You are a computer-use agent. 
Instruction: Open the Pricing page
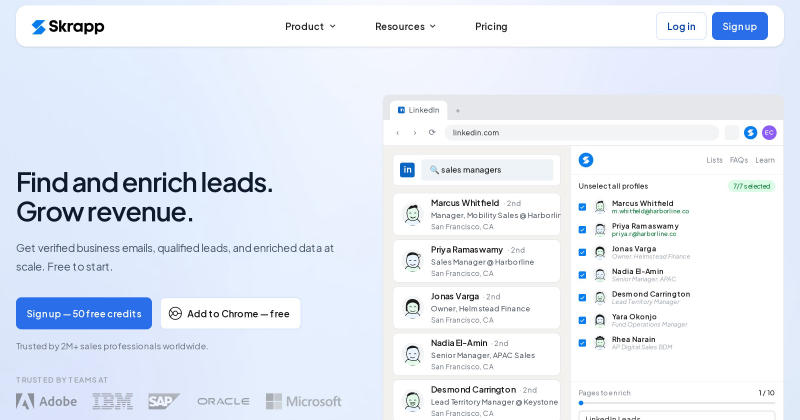(491, 27)
